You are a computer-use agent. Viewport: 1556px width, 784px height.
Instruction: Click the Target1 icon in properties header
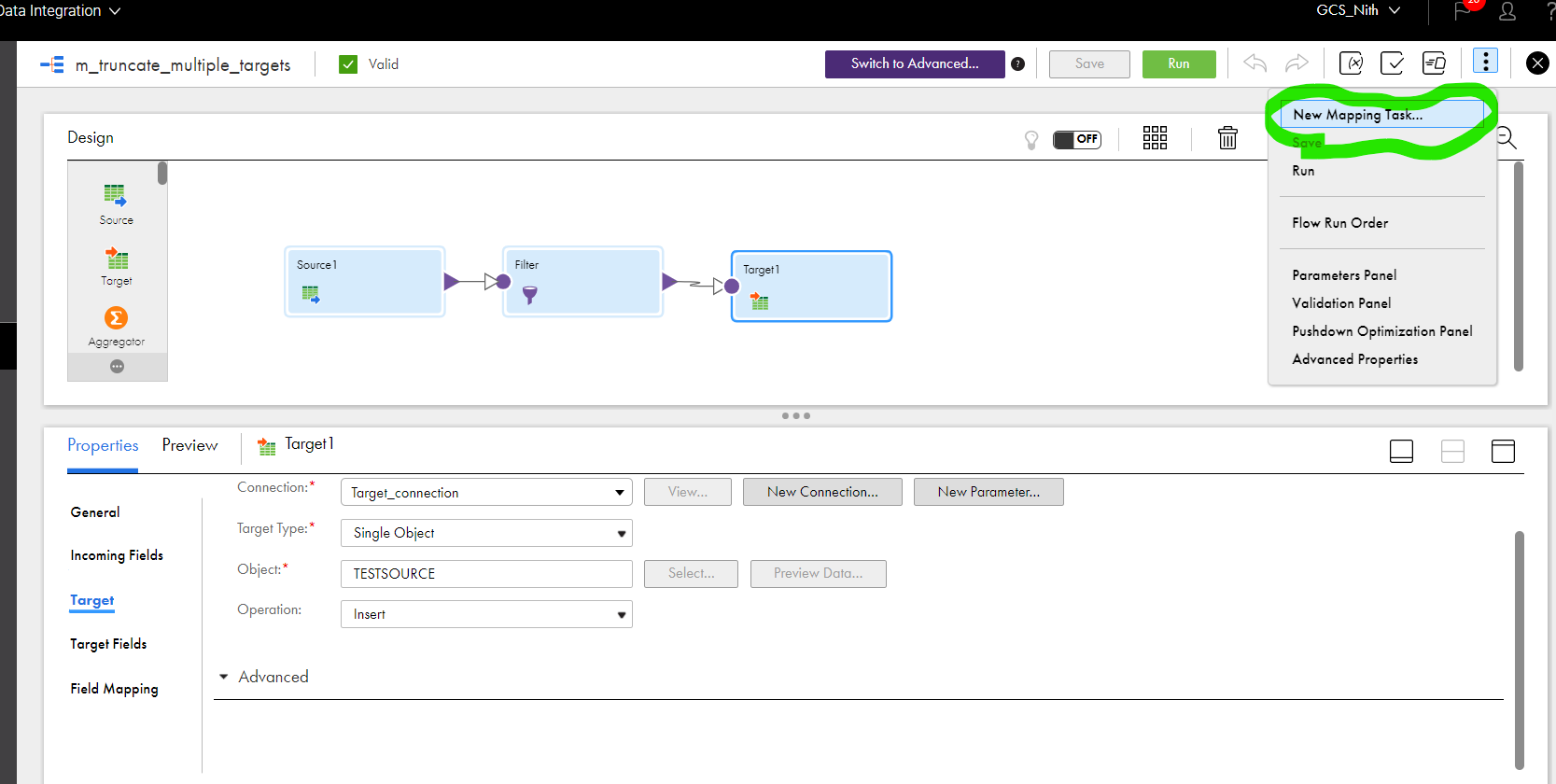[267, 447]
